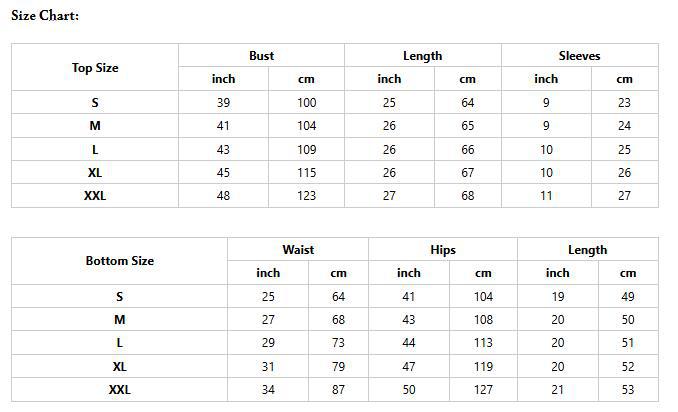Select the S row in bottom table
Viewport: 678px width, 412px height.
coord(119,297)
